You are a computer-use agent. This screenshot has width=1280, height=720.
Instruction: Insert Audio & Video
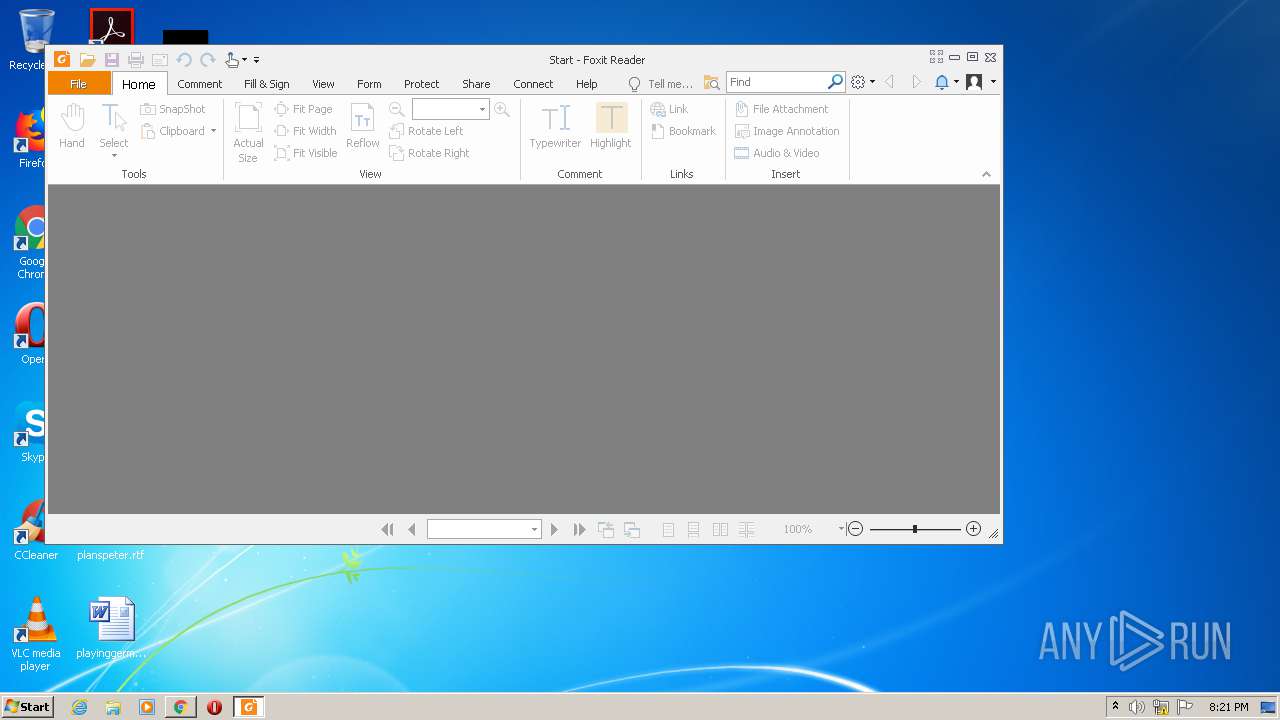pos(777,153)
